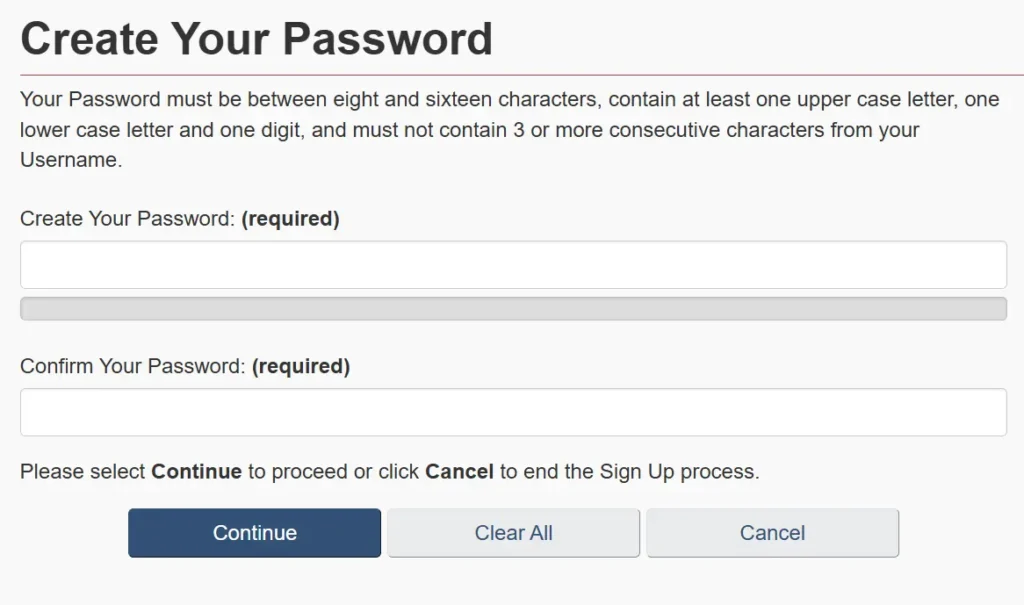Click the bold "Continue" word in the instructions
The width and height of the screenshot is (1024, 605).
coord(196,472)
